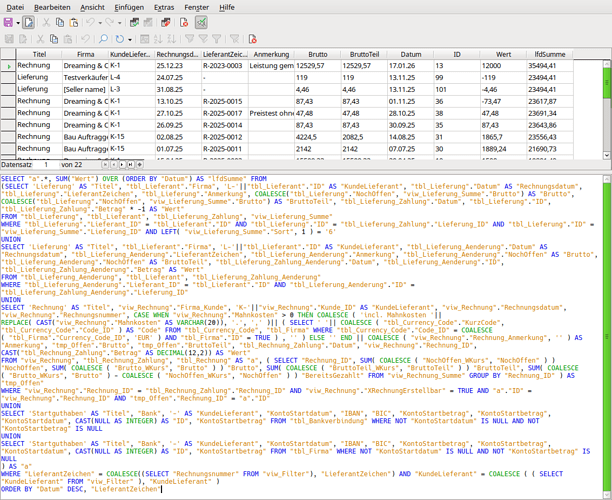Go to last record navigation button
The image size is (612, 500).
tap(131, 165)
